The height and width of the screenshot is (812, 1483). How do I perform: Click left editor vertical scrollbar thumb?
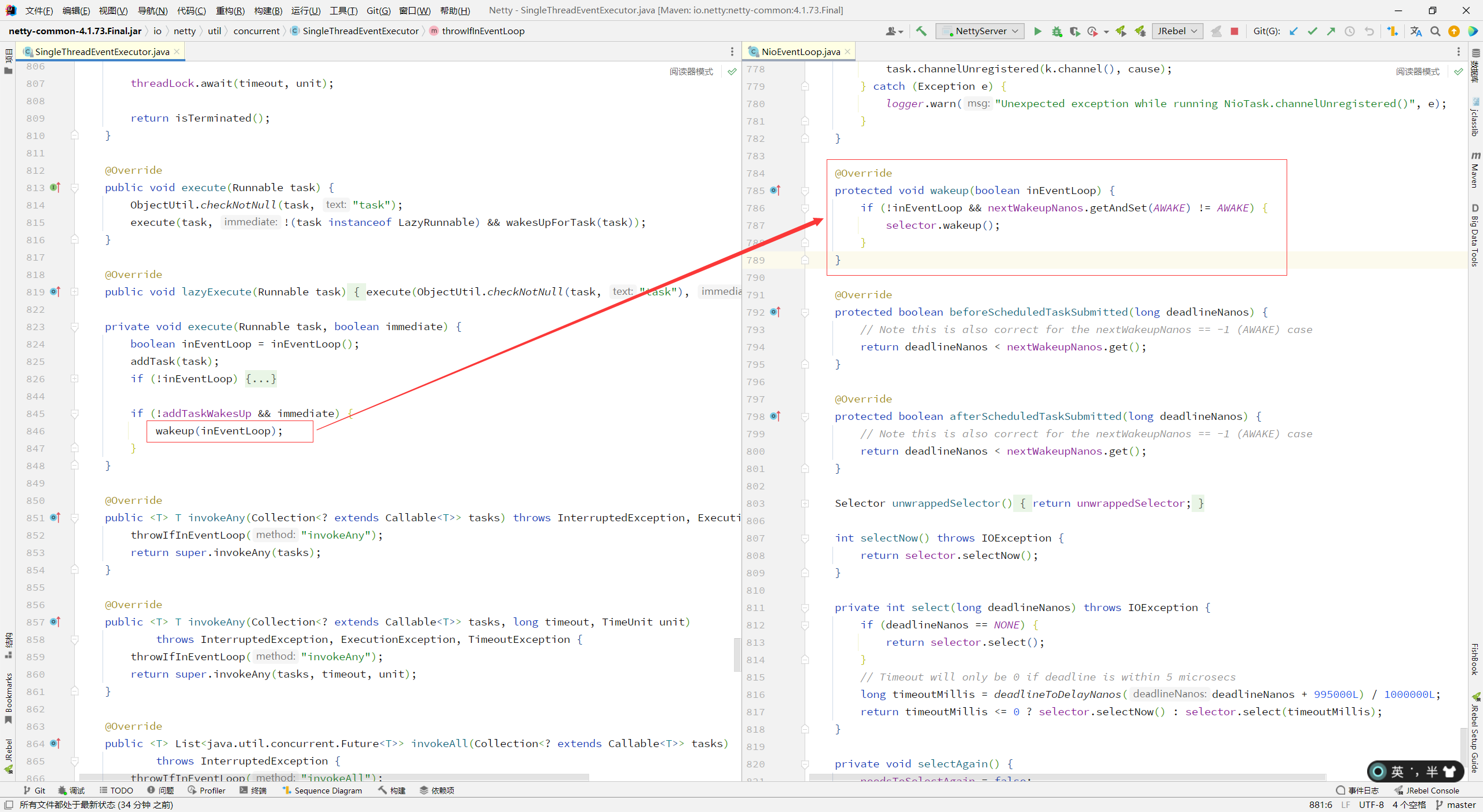tap(737, 654)
